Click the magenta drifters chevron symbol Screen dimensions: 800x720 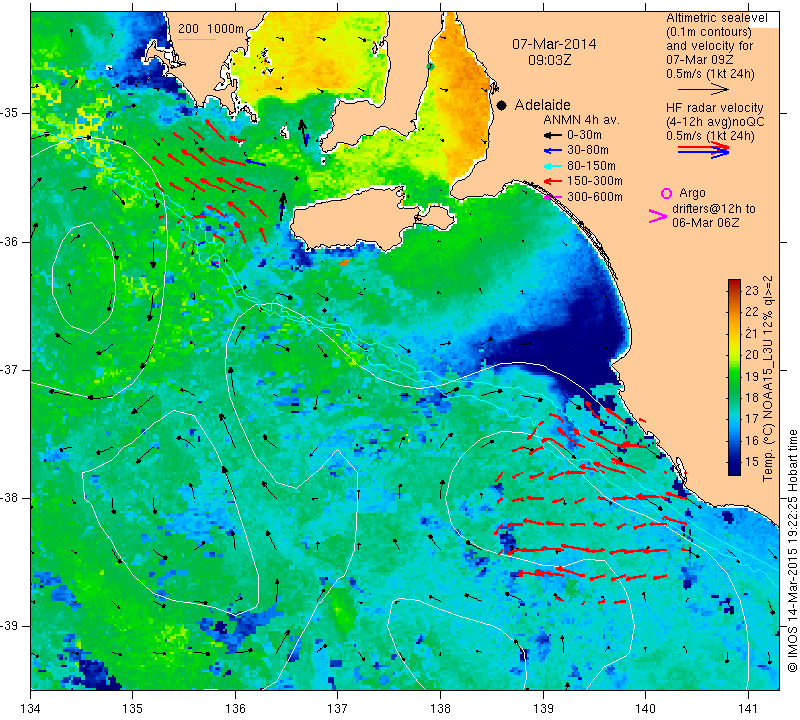(657, 216)
